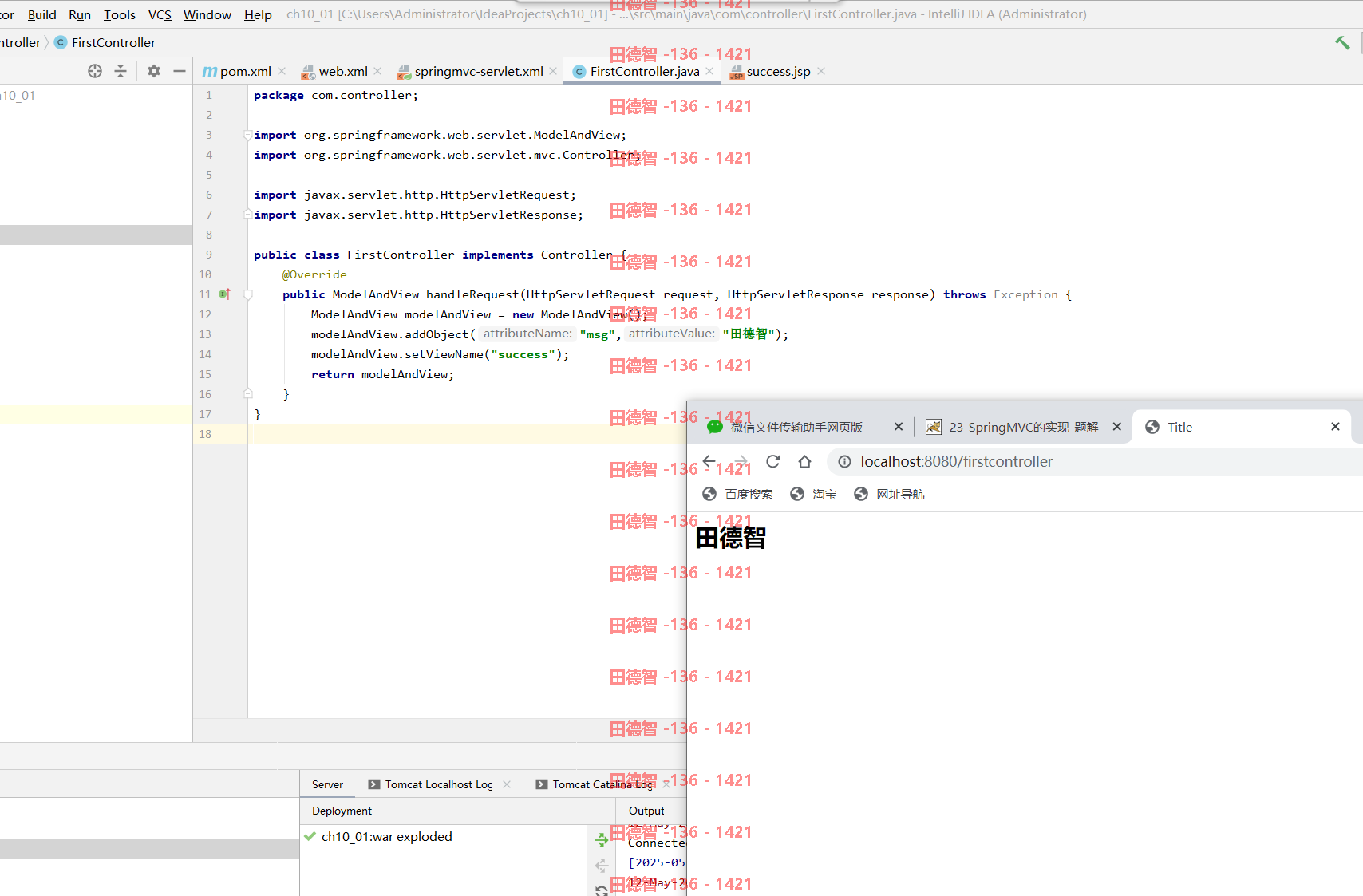Select ch10_01:war exploded deployment

[386, 836]
